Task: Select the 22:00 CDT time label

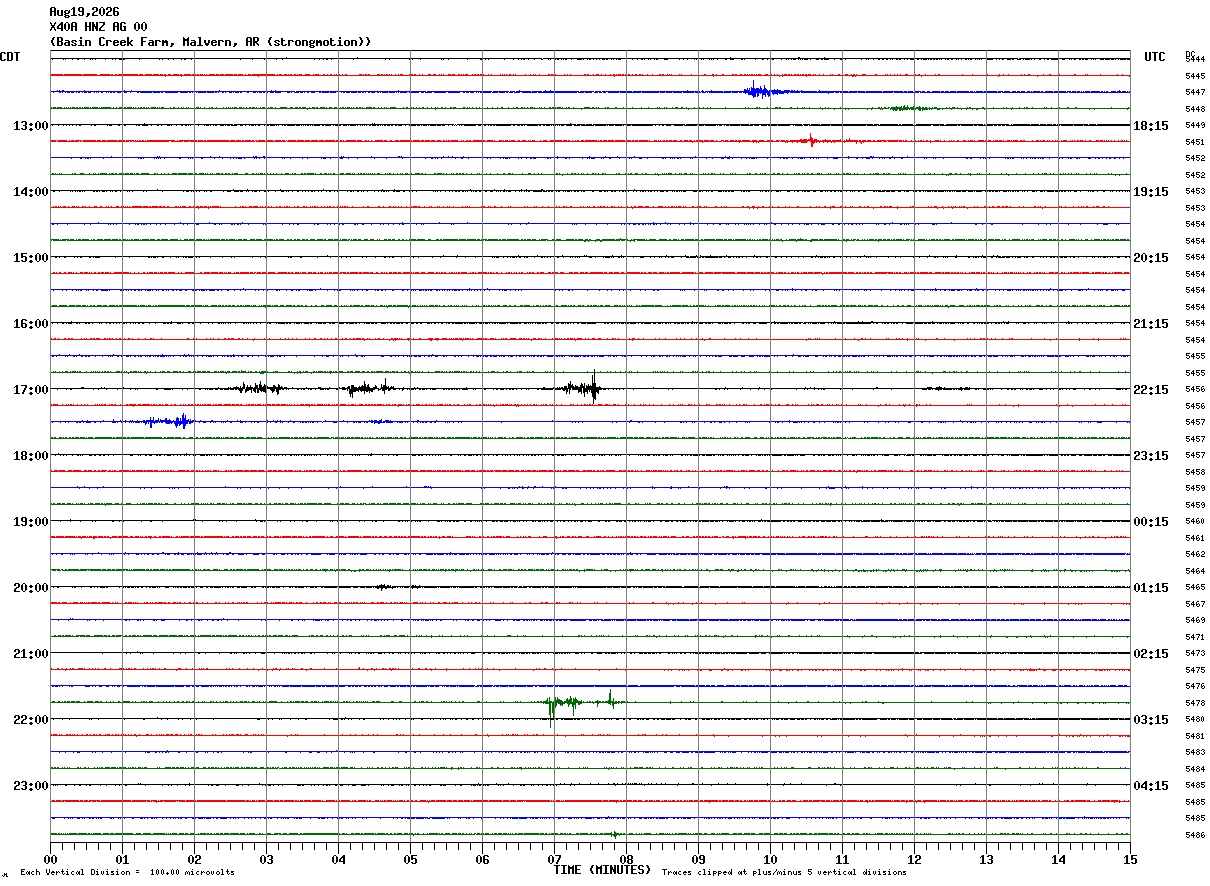Action: click(x=30, y=720)
